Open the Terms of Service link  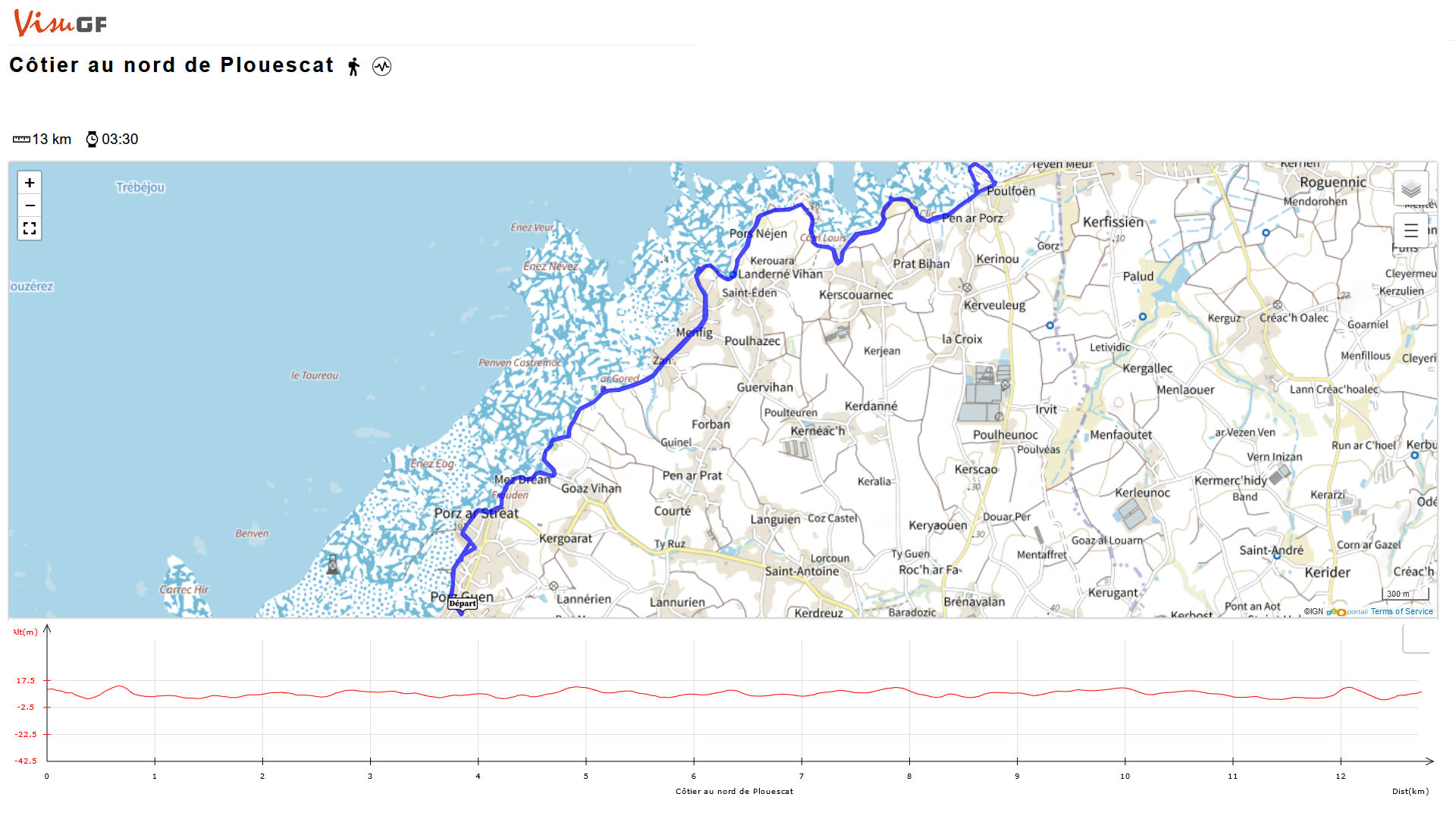tap(1401, 611)
